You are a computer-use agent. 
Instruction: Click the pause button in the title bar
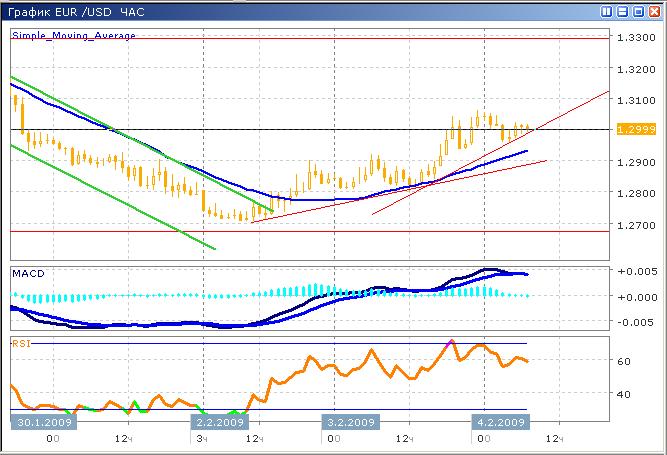(x=607, y=11)
